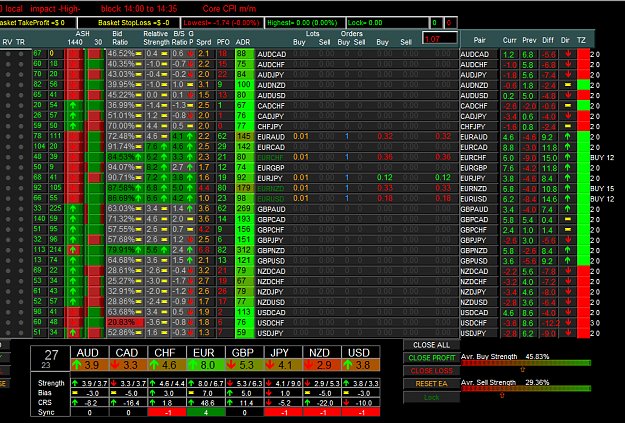Click the Diff column header

click(x=548, y=40)
